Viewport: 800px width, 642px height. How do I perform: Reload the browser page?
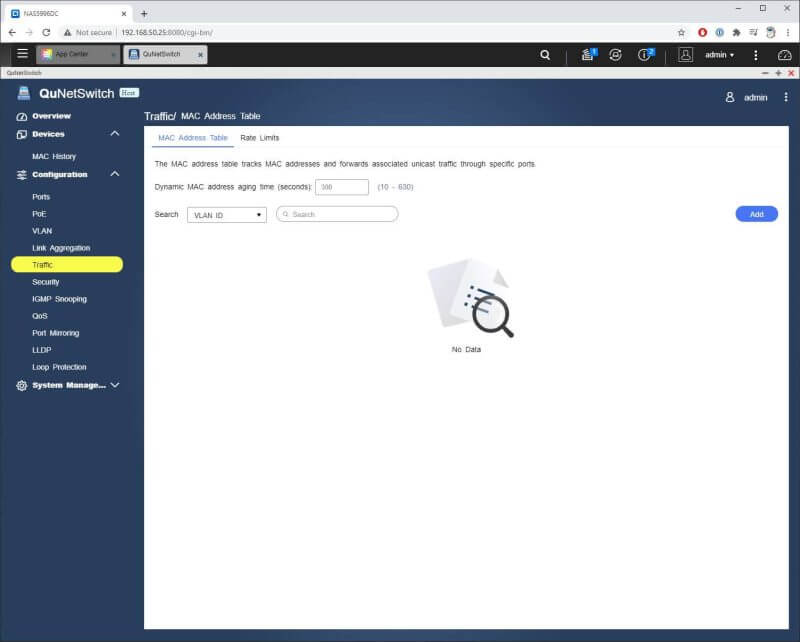coord(46,32)
